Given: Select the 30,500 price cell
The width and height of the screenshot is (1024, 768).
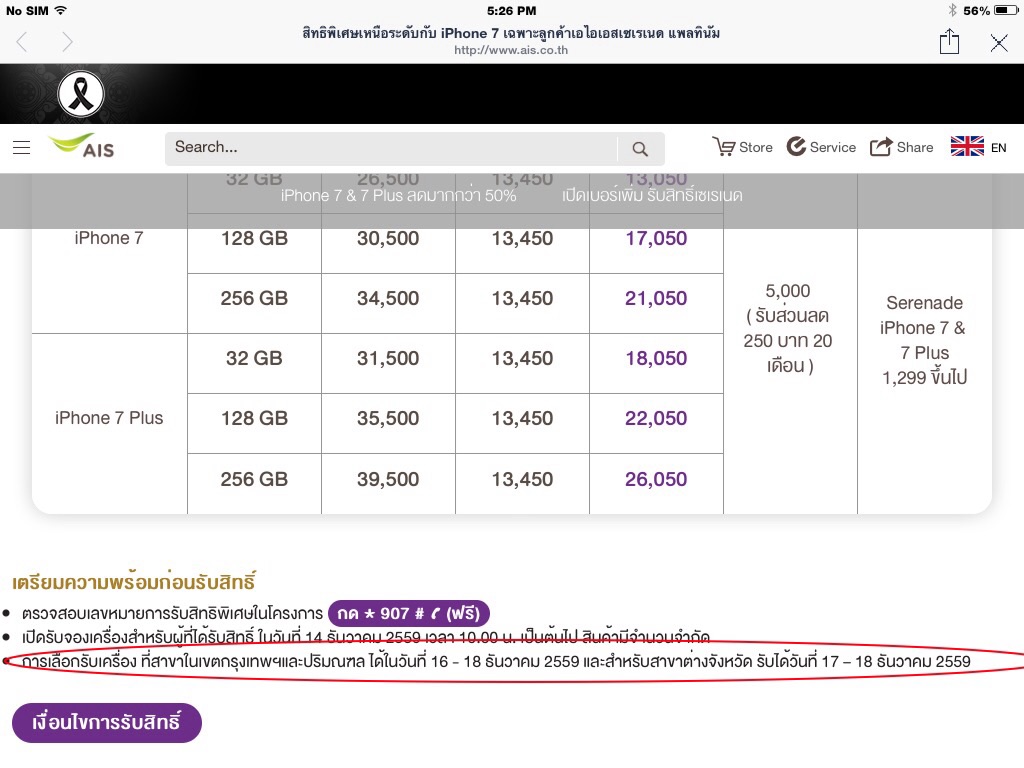Looking at the screenshot, I should pos(388,238).
